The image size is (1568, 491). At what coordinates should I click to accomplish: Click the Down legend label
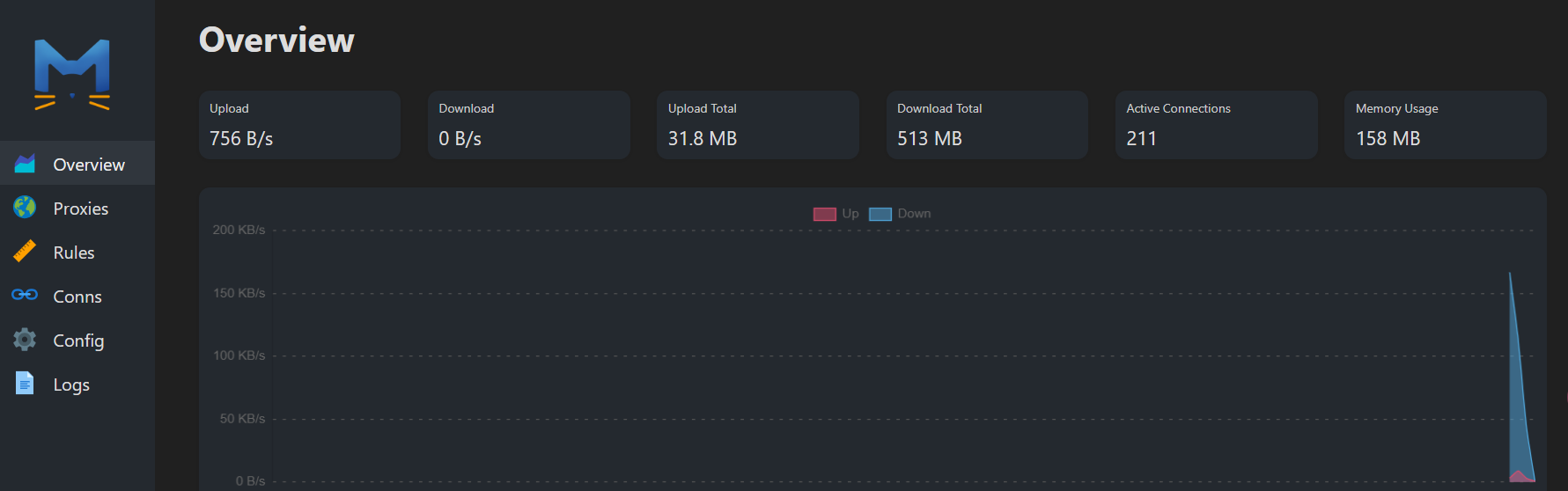(914, 214)
